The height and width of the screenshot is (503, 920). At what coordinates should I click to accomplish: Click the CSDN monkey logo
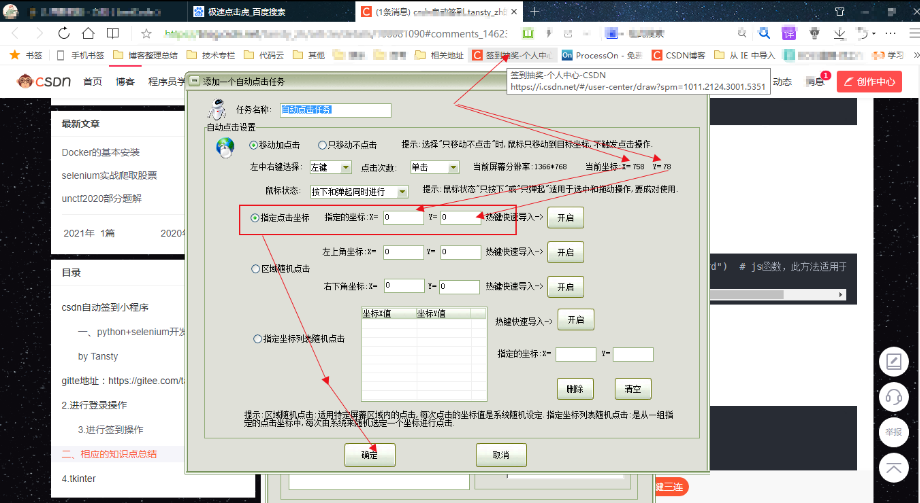pos(44,82)
